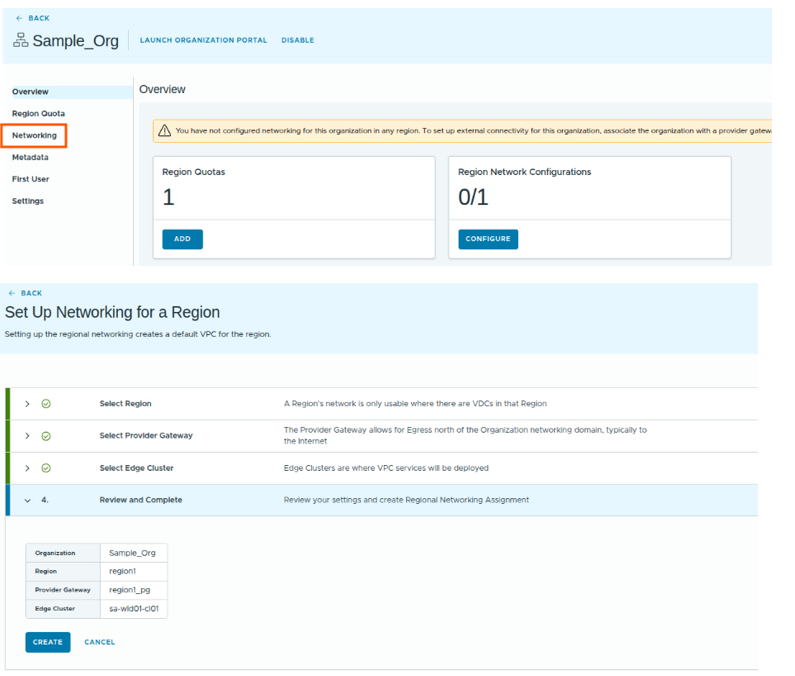795x676 pixels.
Task: Click the Sample_Org organization icon
Action: (x=20, y=41)
